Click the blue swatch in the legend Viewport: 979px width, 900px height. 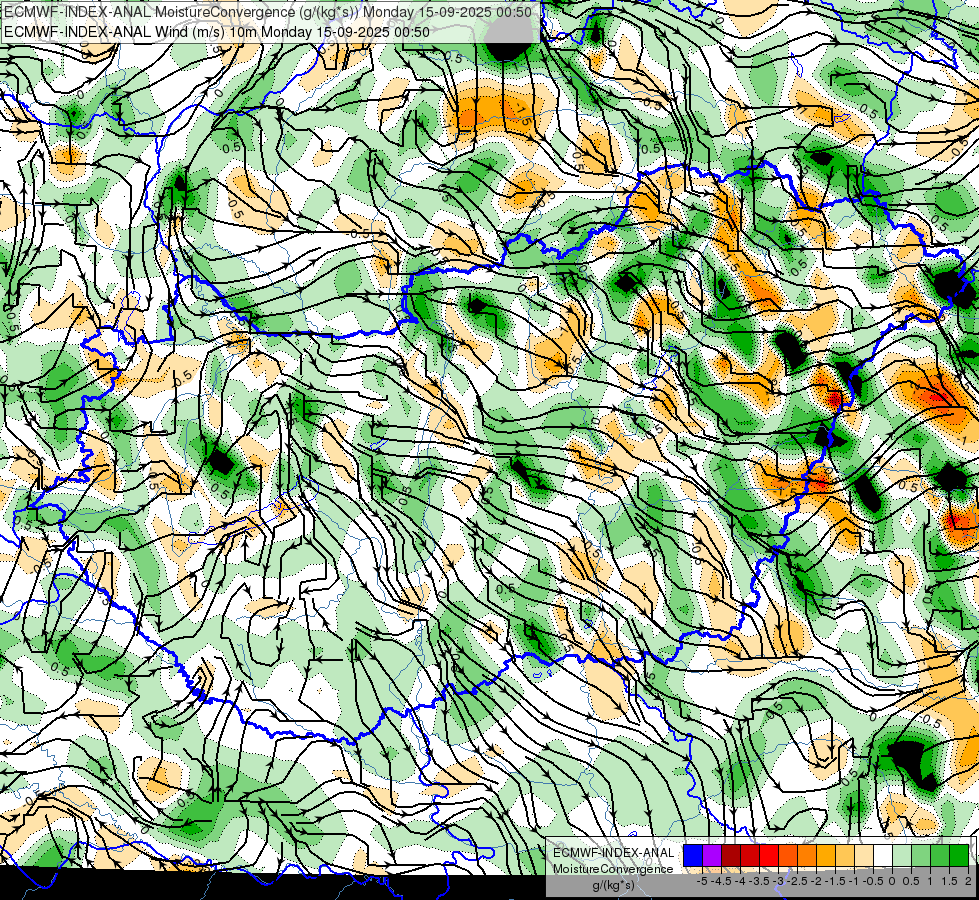(693, 855)
